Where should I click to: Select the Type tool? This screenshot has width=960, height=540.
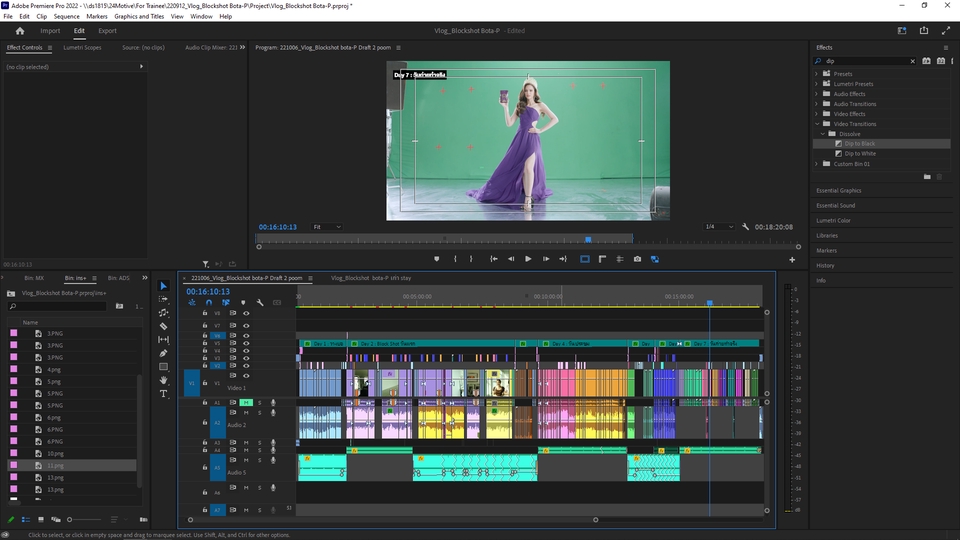(164, 394)
